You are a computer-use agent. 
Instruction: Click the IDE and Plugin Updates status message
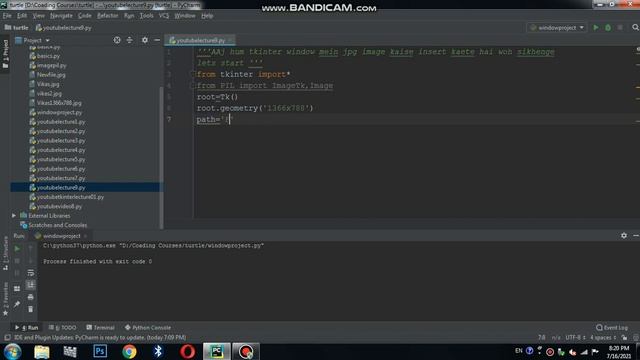coord(100,338)
